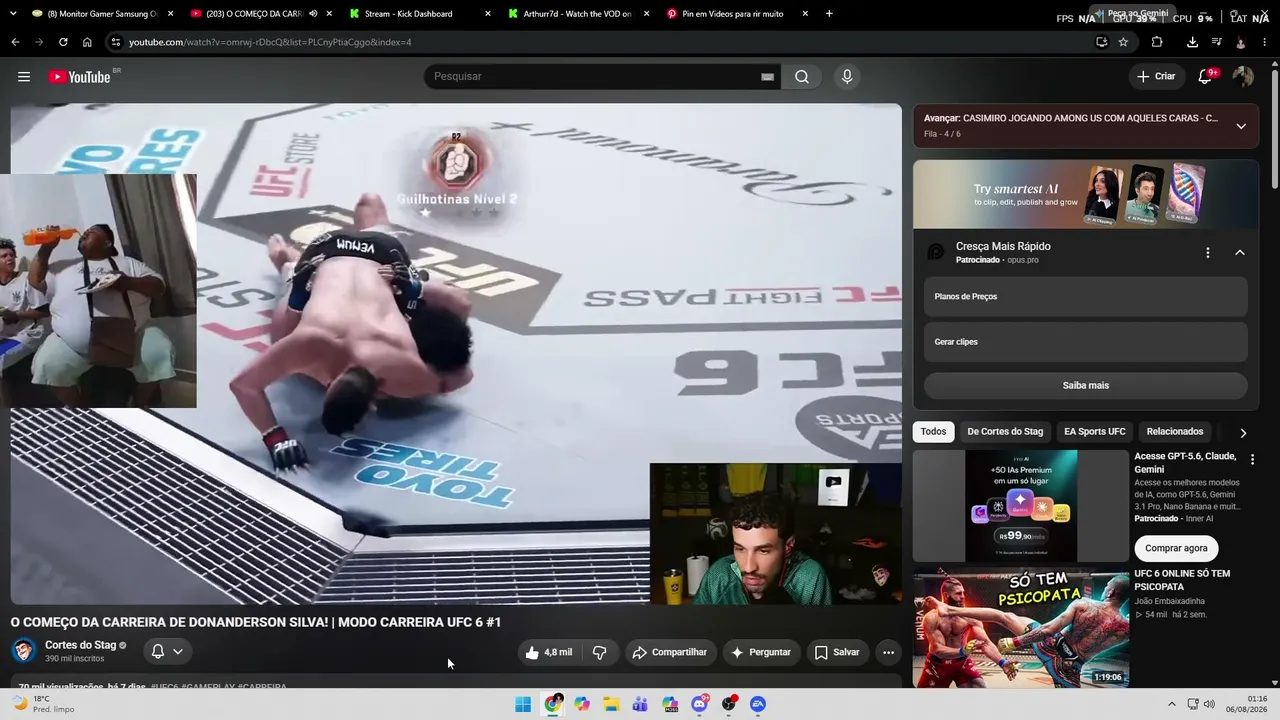Open the Inner AI ad thumbnail
The image size is (1280, 720).
[1021, 506]
